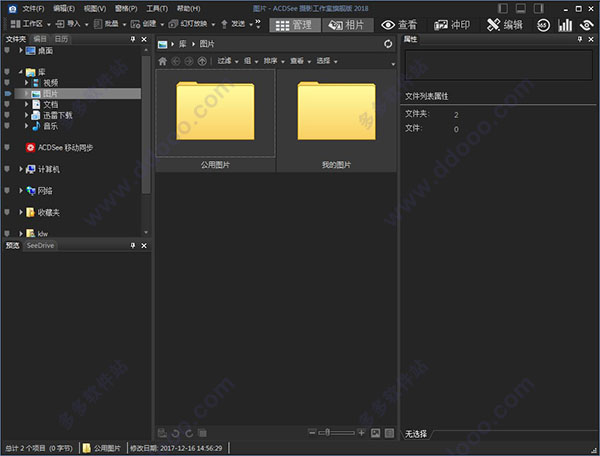
Task: Open the 365 mode icon
Action: pyautogui.click(x=543, y=25)
